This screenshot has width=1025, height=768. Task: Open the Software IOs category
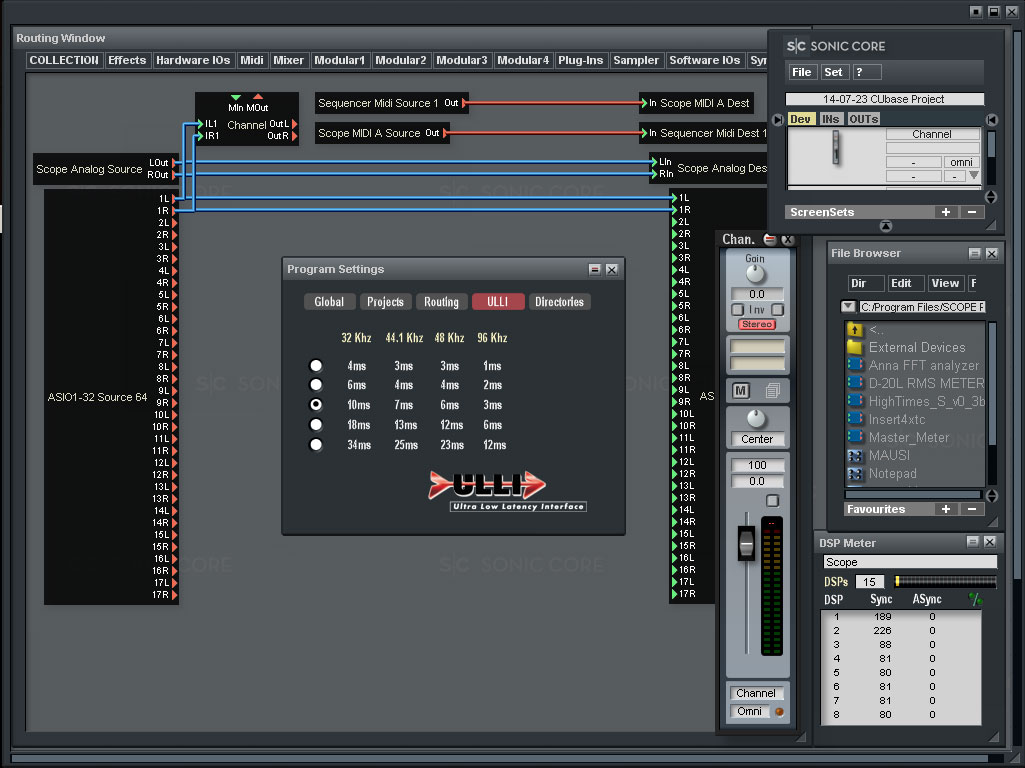[x=705, y=60]
